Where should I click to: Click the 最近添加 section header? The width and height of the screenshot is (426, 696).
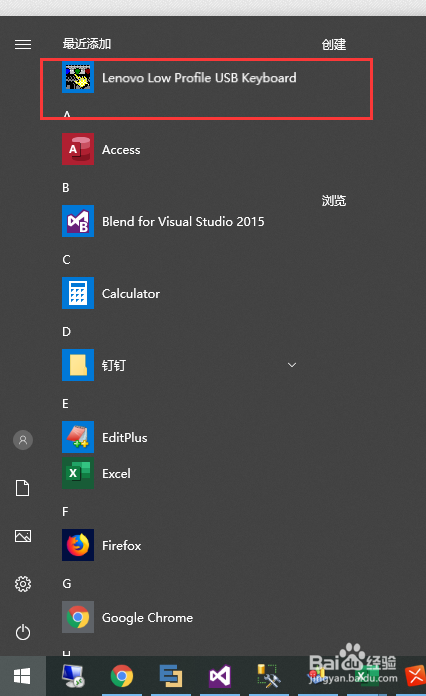pos(87,44)
